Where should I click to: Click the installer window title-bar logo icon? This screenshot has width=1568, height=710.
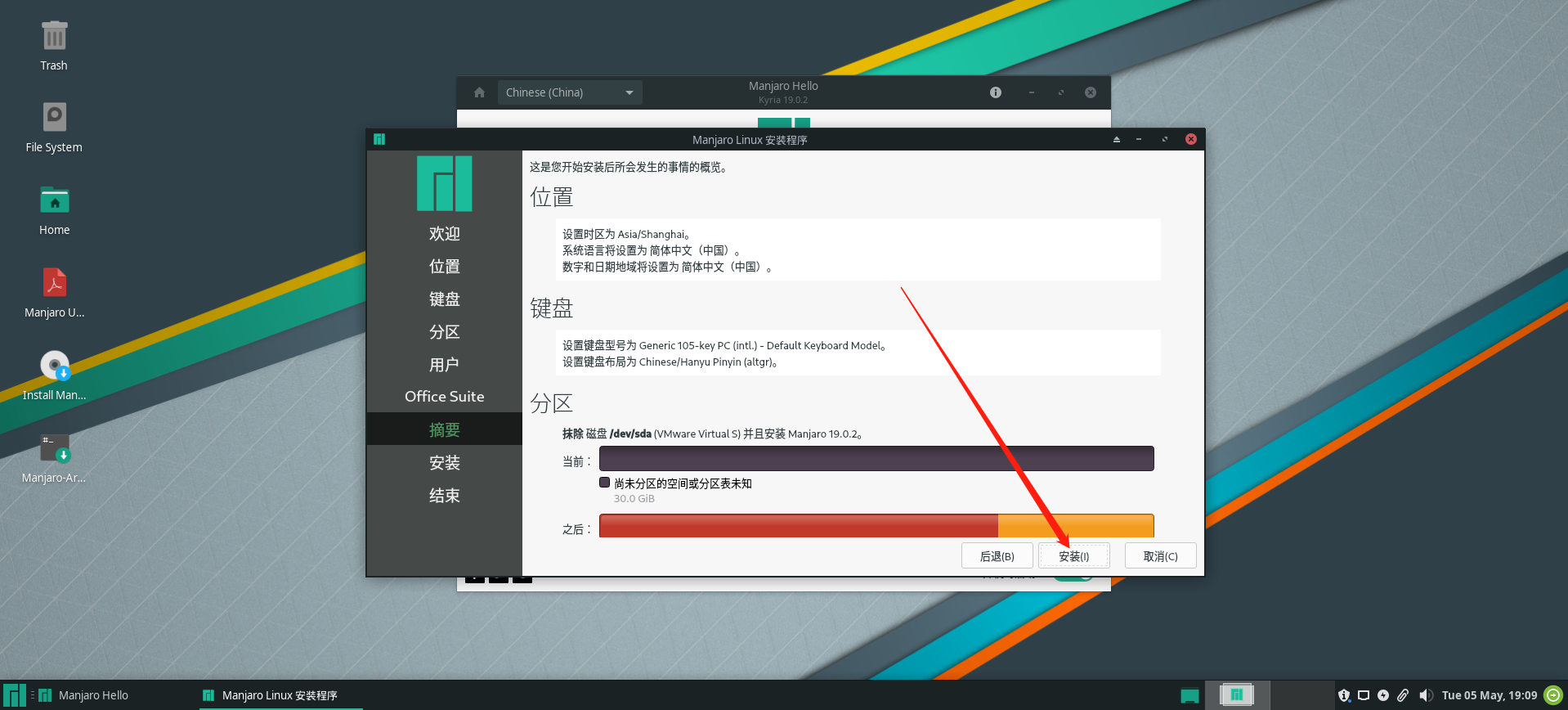(x=379, y=139)
